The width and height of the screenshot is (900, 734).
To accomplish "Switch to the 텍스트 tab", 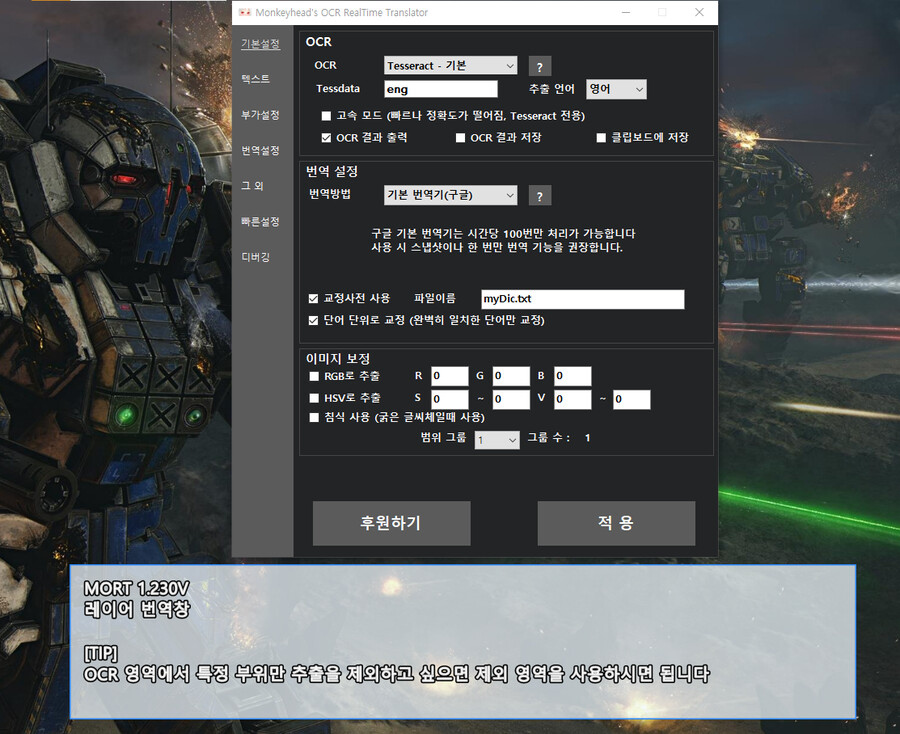I will 255,79.
